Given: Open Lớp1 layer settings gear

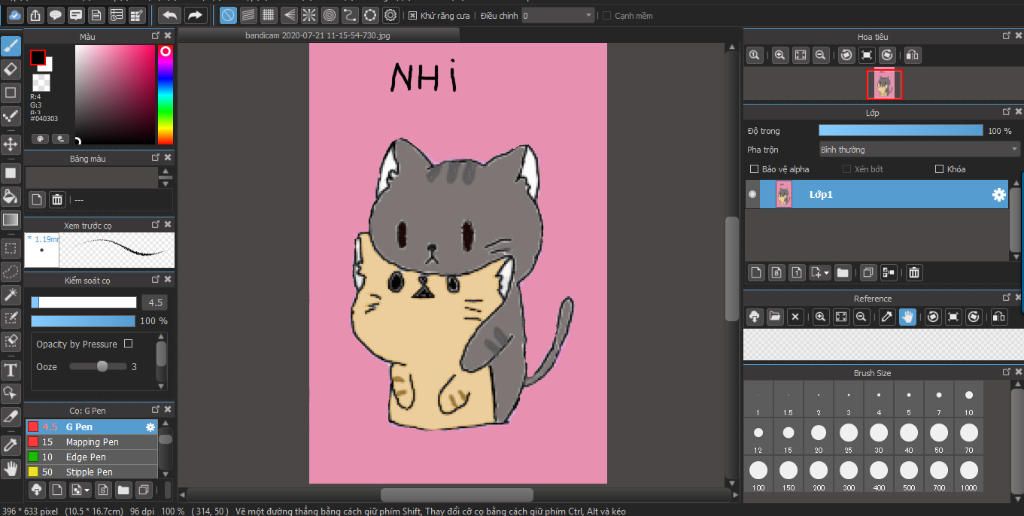Looking at the screenshot, I should [x=999, y=195].
